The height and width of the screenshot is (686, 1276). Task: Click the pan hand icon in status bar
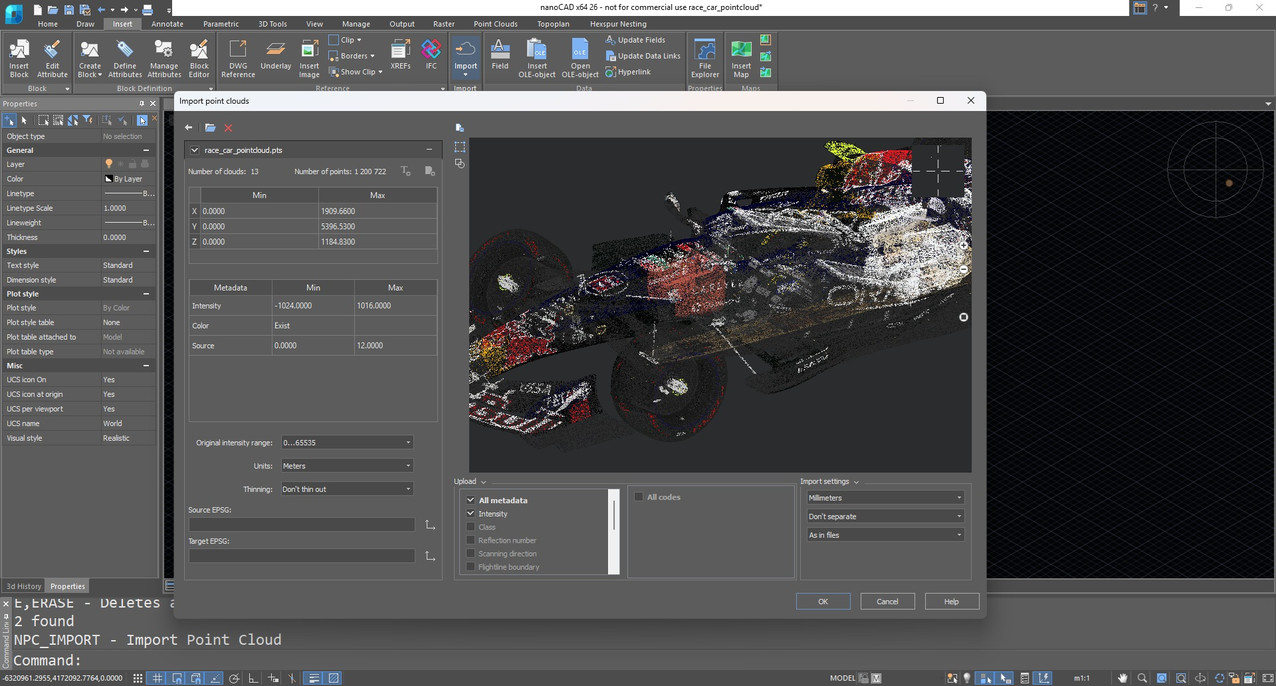tap(1123, 678)
